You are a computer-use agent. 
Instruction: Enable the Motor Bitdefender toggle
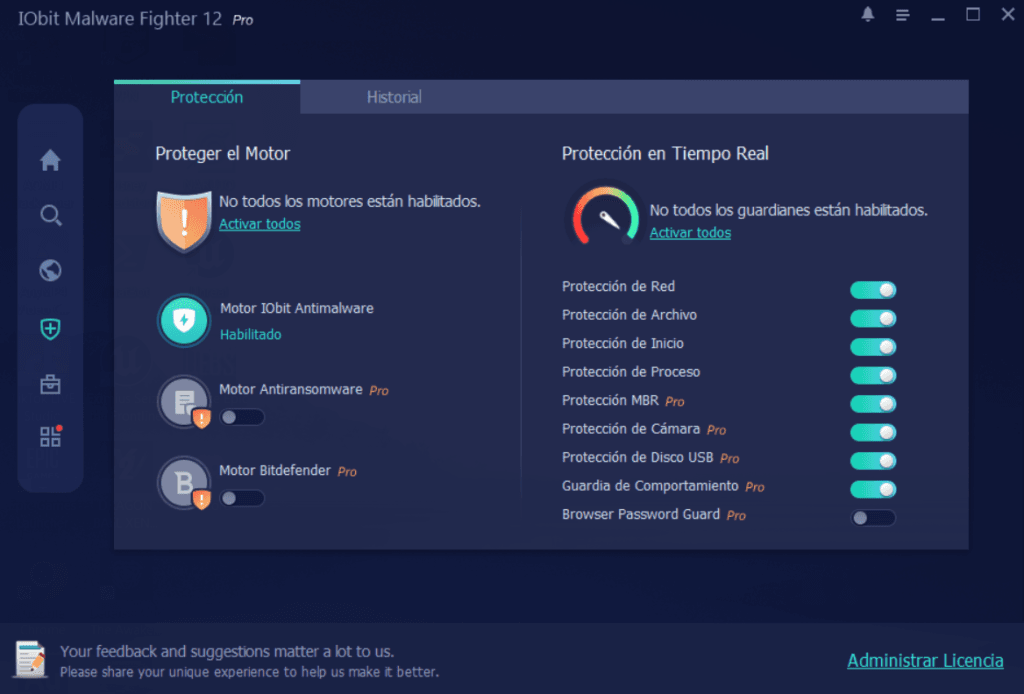242,498
